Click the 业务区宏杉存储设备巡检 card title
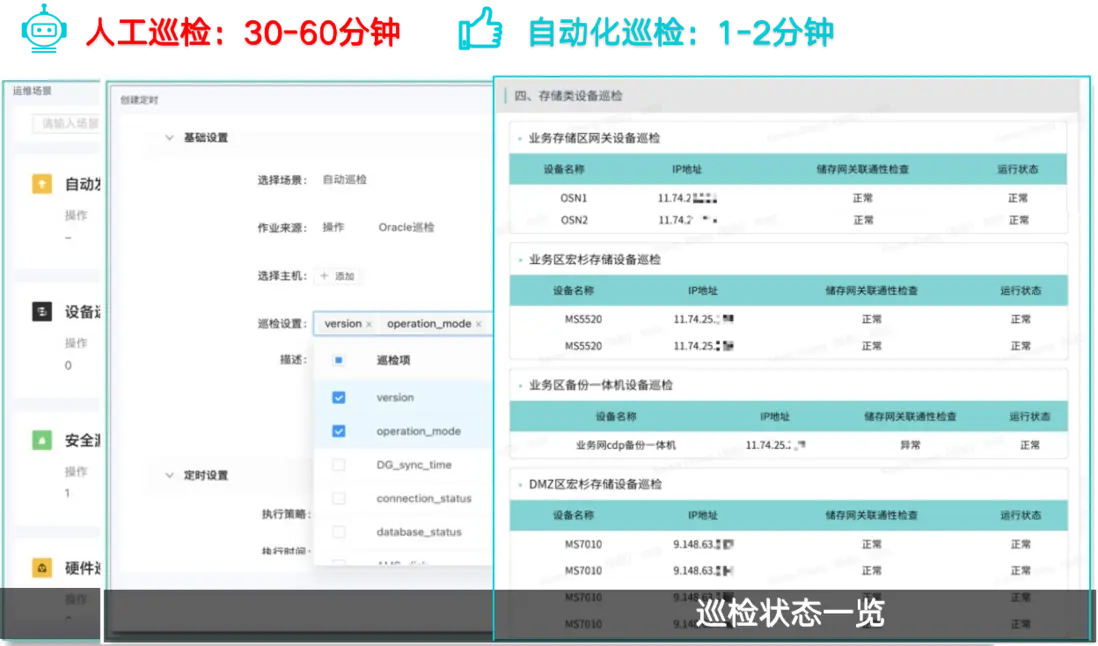The width and height of the screenshot is (1098, 646). 595,260
